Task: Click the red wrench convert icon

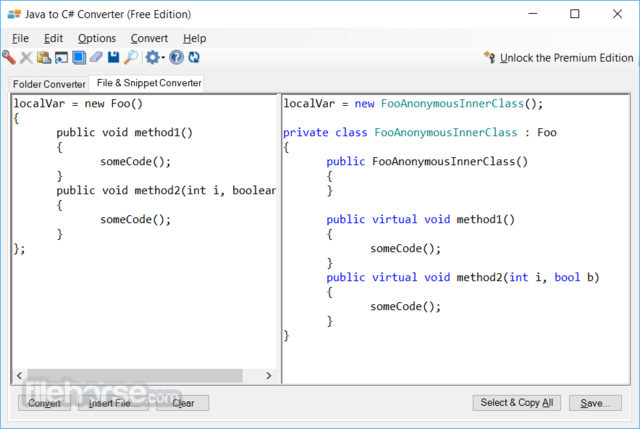Action: pyautogui.click(x=9, y=58)
